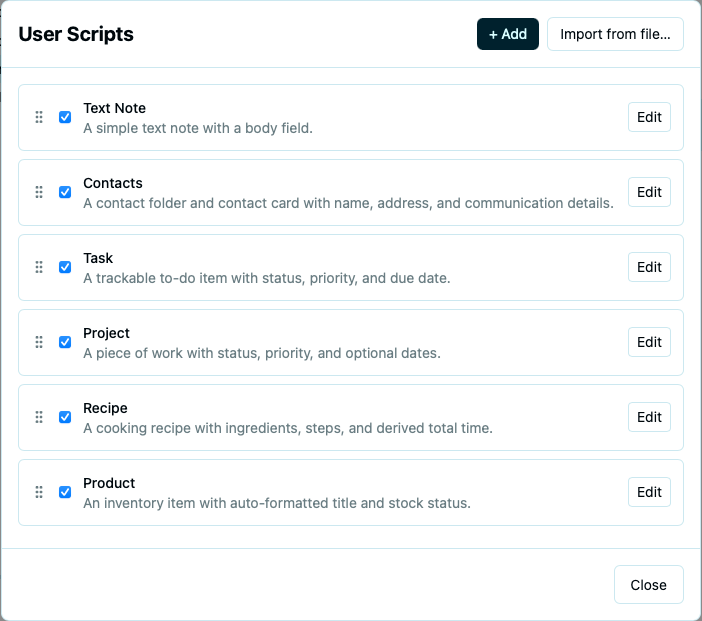Click description 'A piece of work with status'
This screenshot has width=702, height=621.
point(262,353)
